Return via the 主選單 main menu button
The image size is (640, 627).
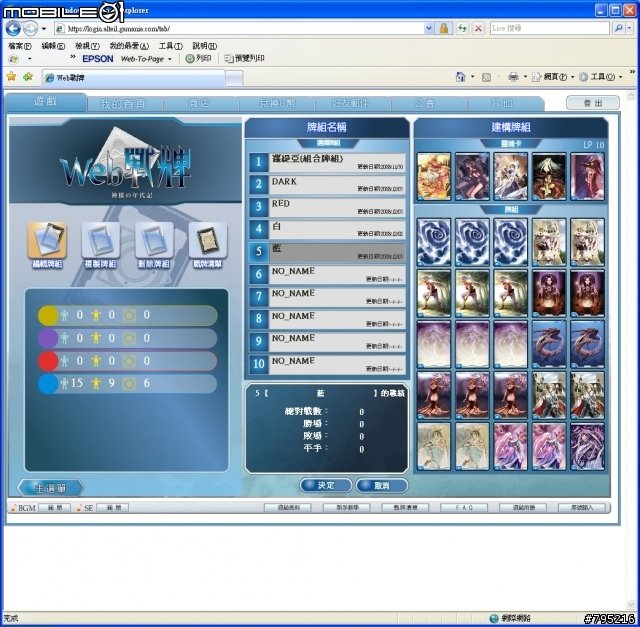click(x=51, y=488)
